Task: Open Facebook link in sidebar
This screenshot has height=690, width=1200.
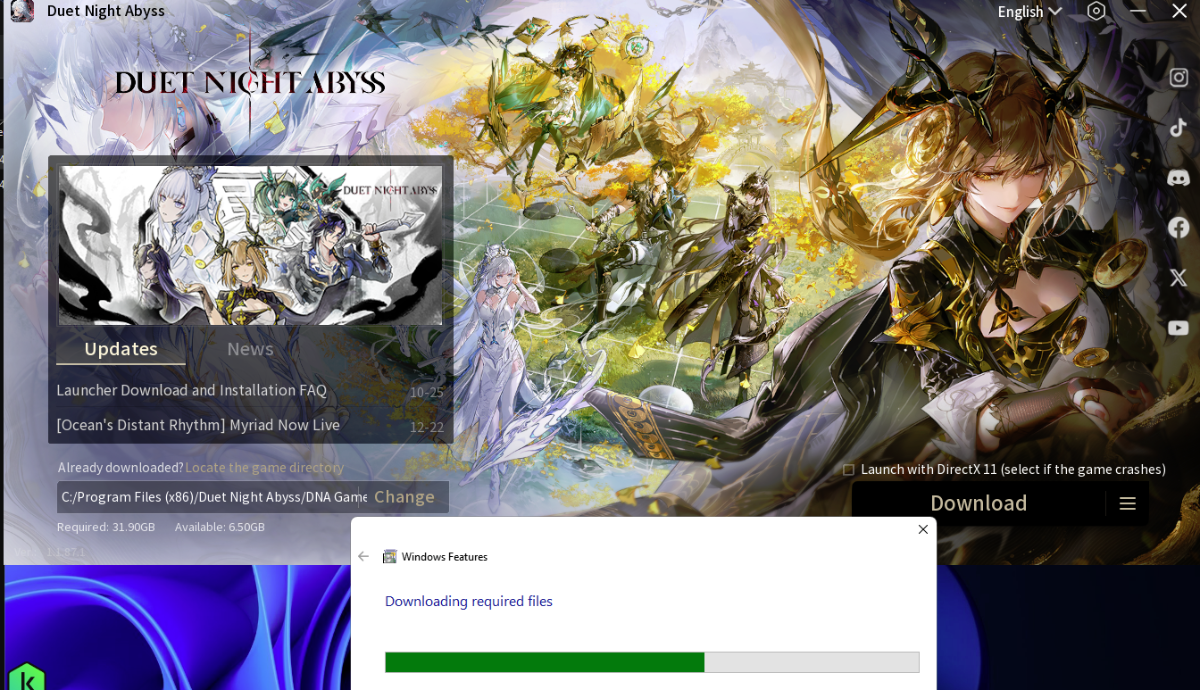Action: (1179, 227)
